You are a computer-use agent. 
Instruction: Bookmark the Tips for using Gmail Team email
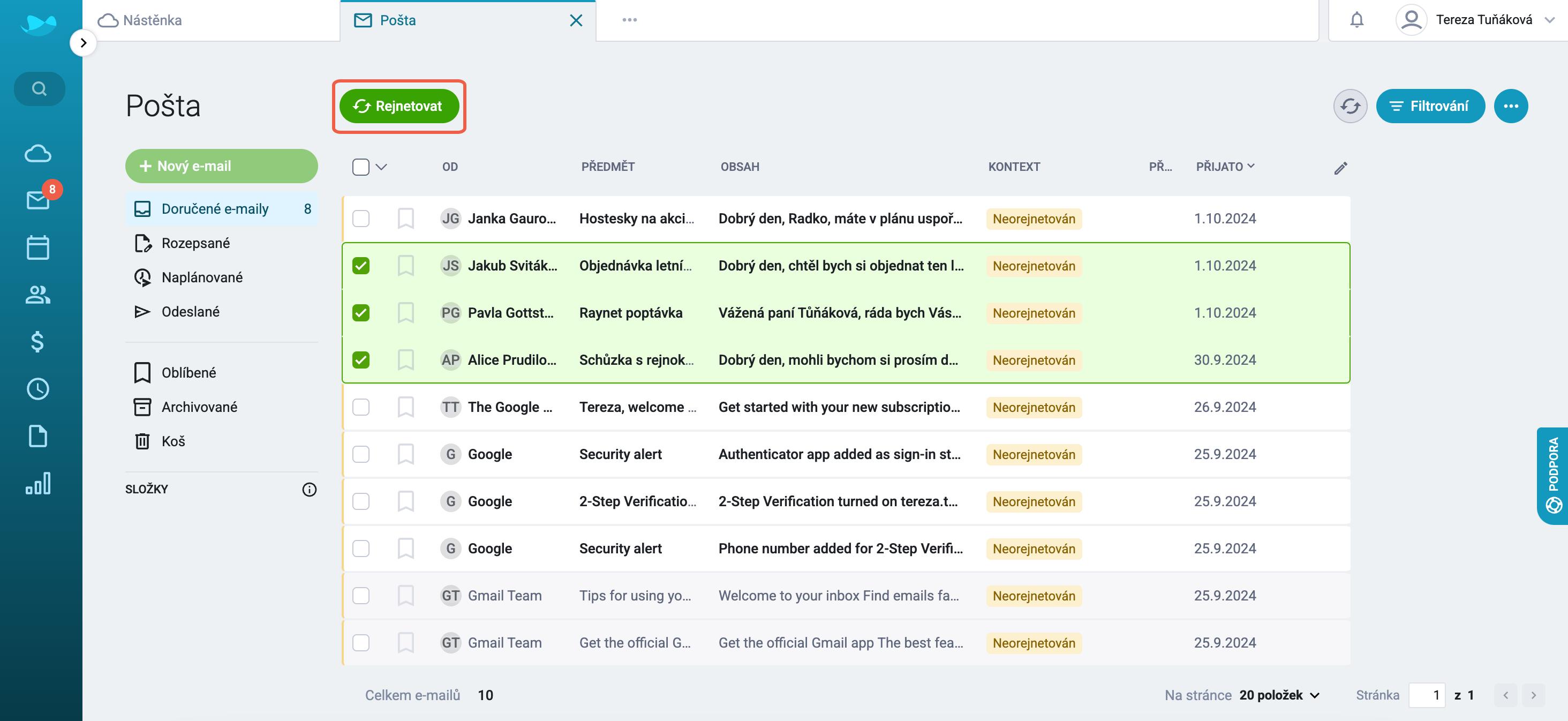tap(405, 596)
